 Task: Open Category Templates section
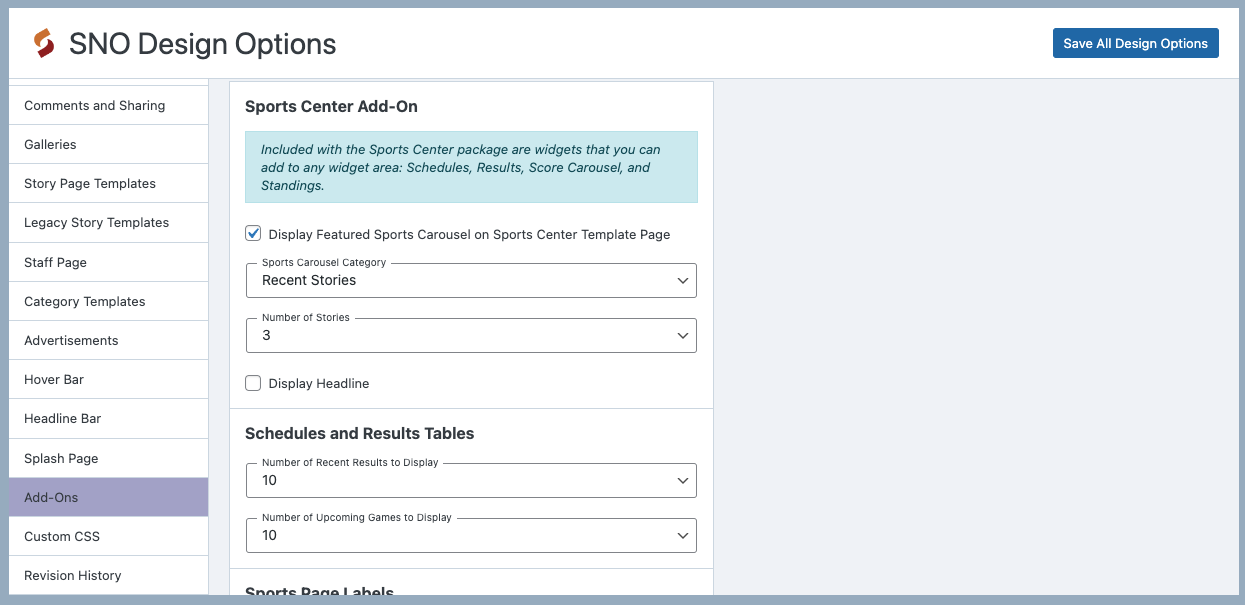[x=108, y=301]
